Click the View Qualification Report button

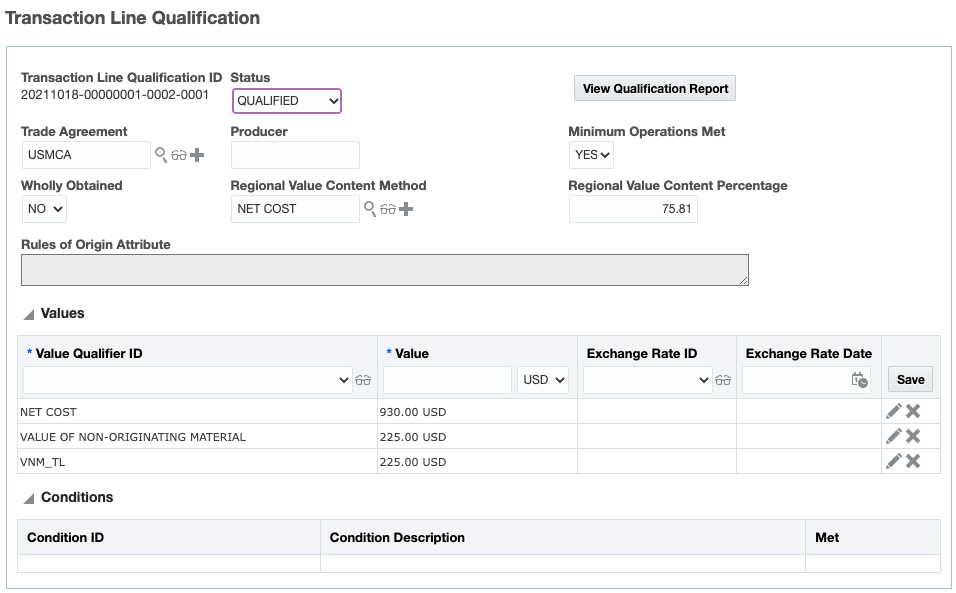click(x=655, y=88)
